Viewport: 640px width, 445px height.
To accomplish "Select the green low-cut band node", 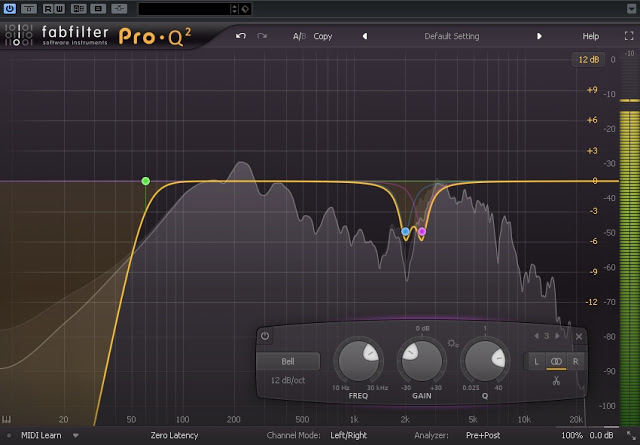I will point(146,181).
